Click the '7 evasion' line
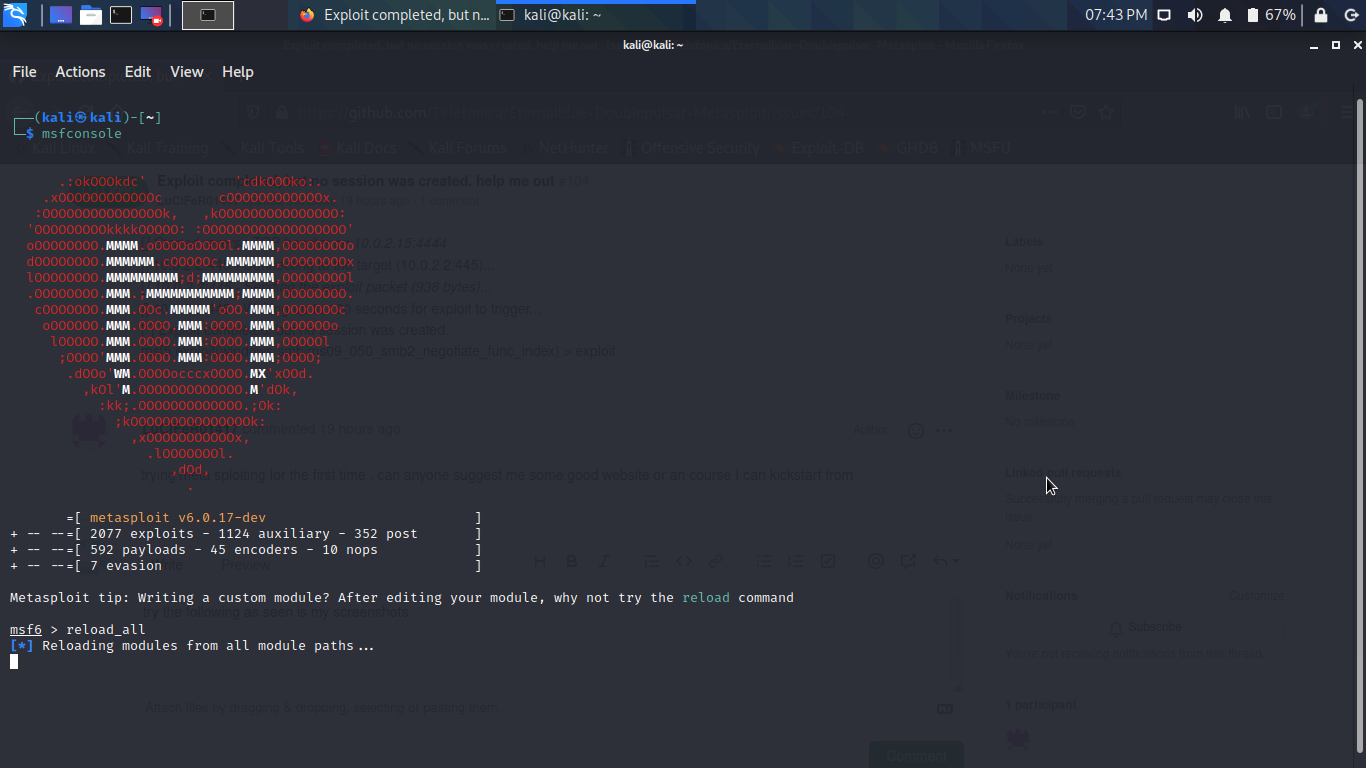 (126, 566)
